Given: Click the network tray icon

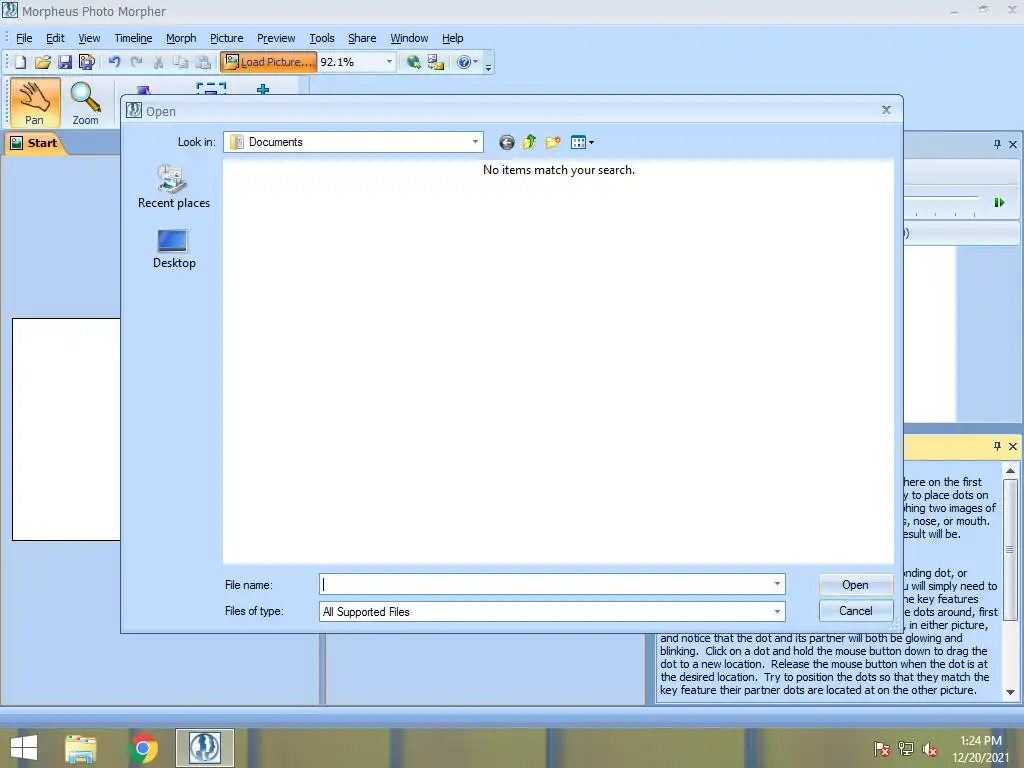Looking at the screenshot, I should point(906,749).
